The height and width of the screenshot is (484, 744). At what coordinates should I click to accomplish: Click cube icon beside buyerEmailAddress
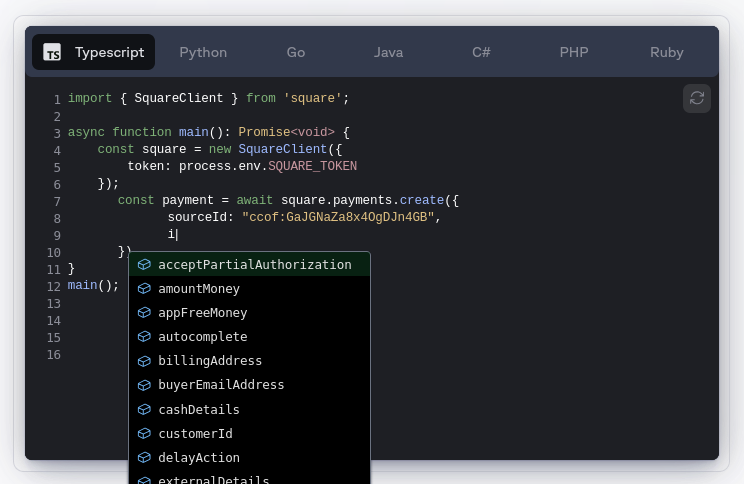click(144, 385)
